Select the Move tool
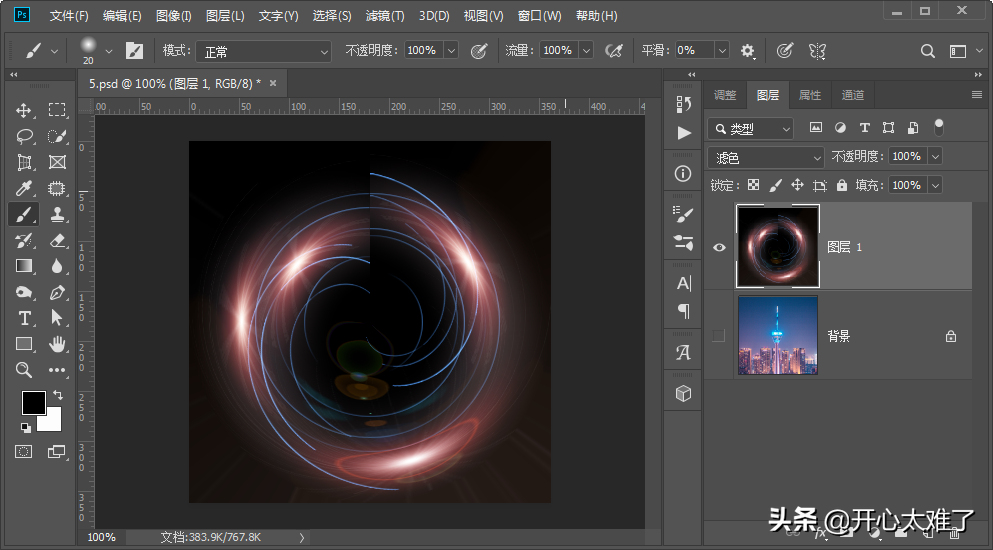The image size is (993, 550). pyautogui.click(x=23, y=110)
